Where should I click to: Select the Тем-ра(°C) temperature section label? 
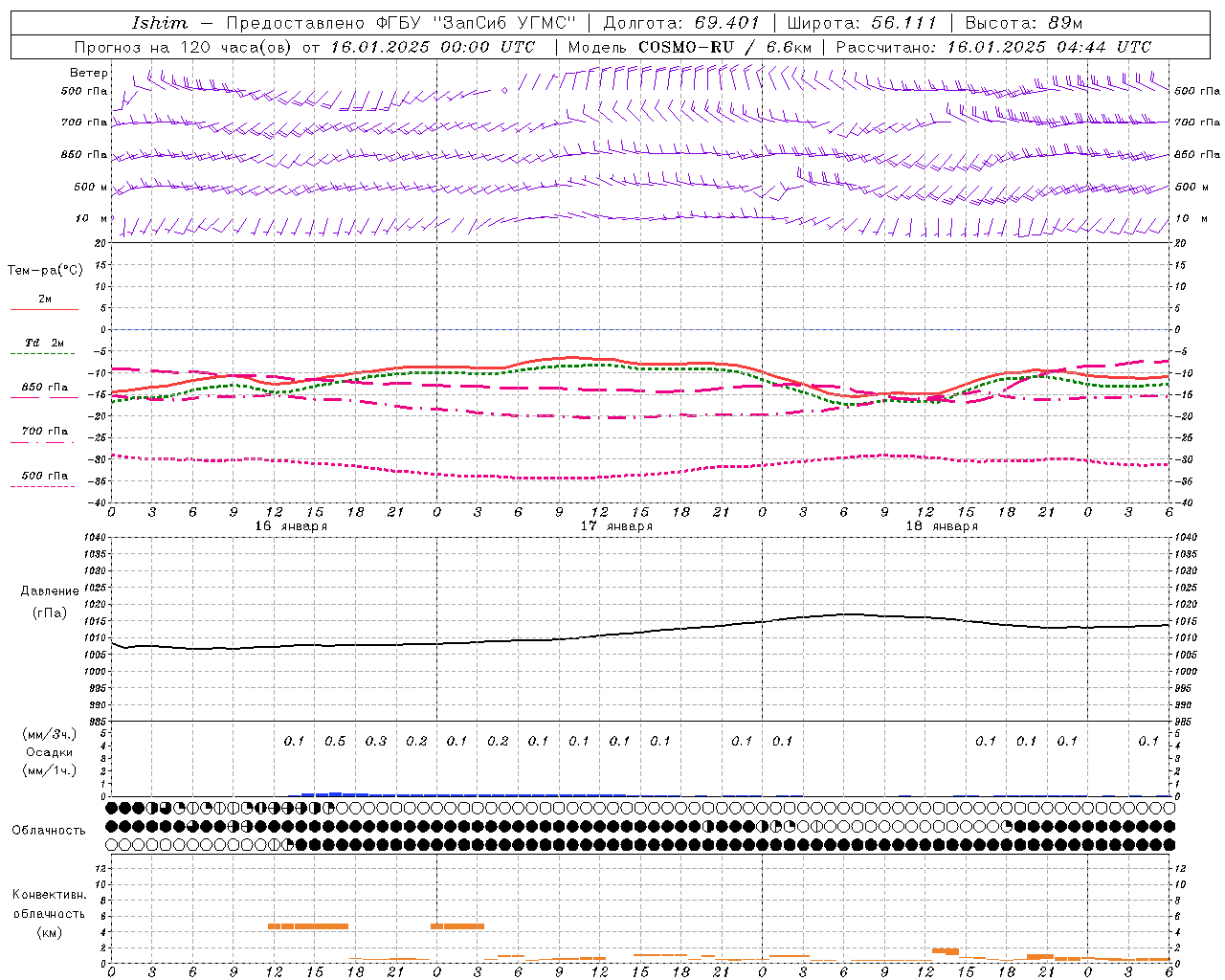(45, 271)
